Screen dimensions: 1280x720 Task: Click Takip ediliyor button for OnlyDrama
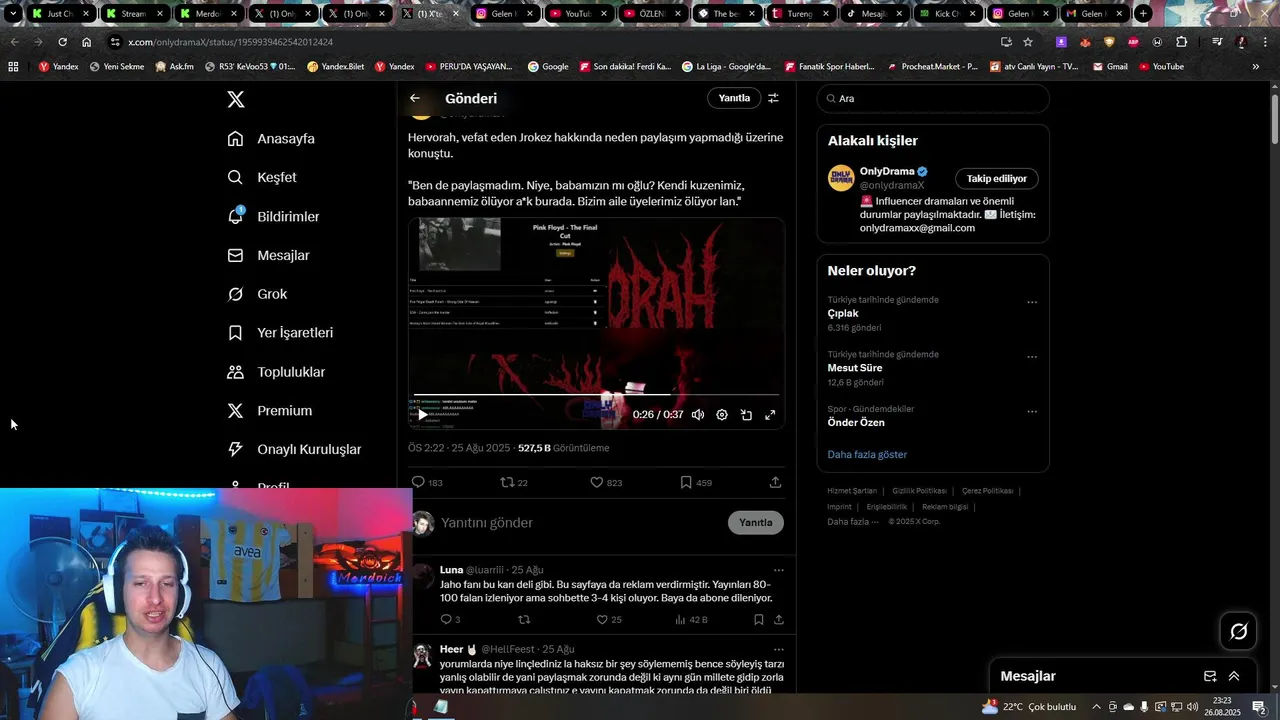(x=997, y=178)
